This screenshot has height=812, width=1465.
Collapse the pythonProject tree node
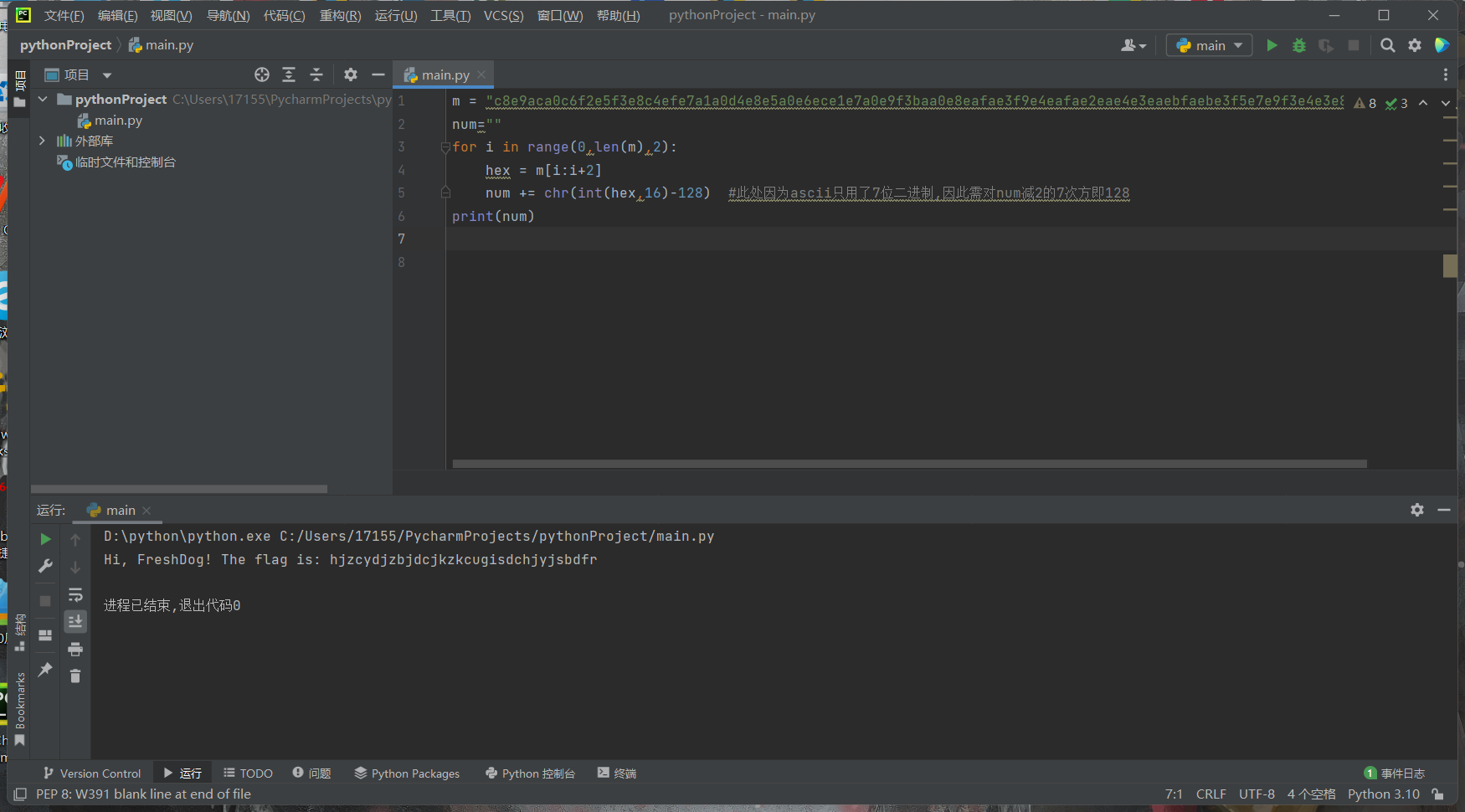[x=43, y=99]
